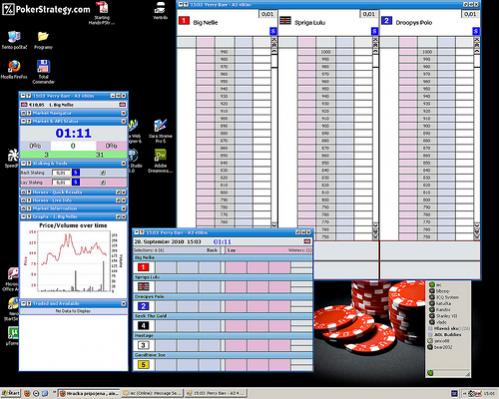Click the red number 1 silk for Big Nellie
This screenshot has width=499, height=399.
coord(143,267)
